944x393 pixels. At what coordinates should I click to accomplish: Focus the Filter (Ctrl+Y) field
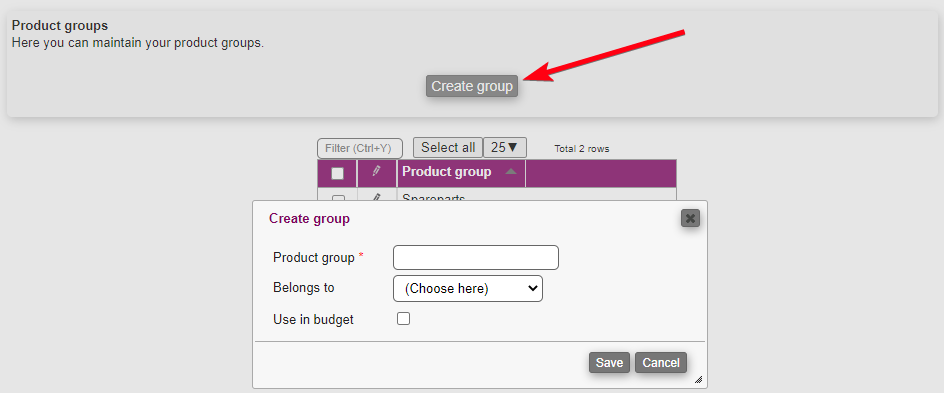(360, 148)
